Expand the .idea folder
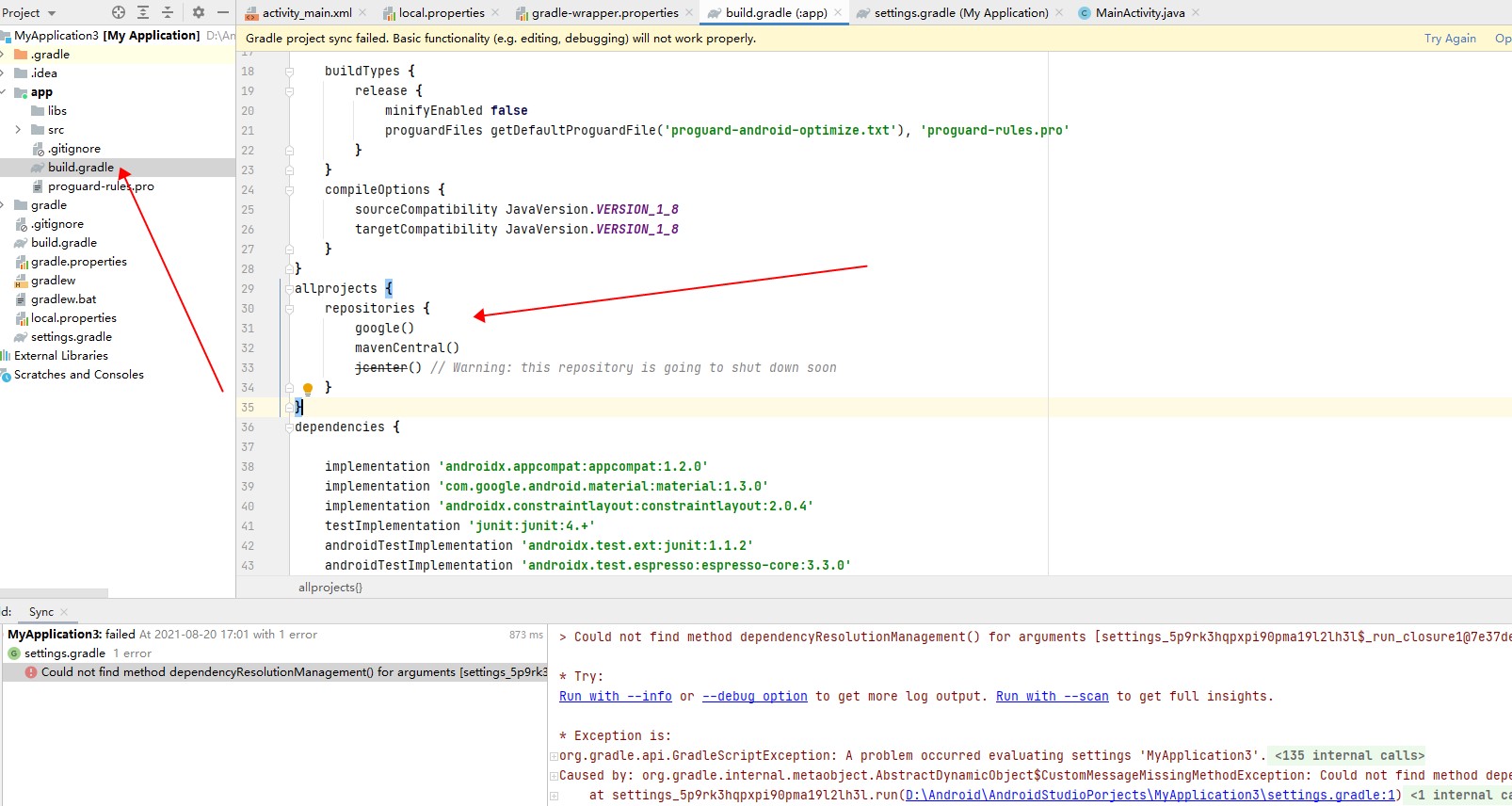 pos(4,73)
